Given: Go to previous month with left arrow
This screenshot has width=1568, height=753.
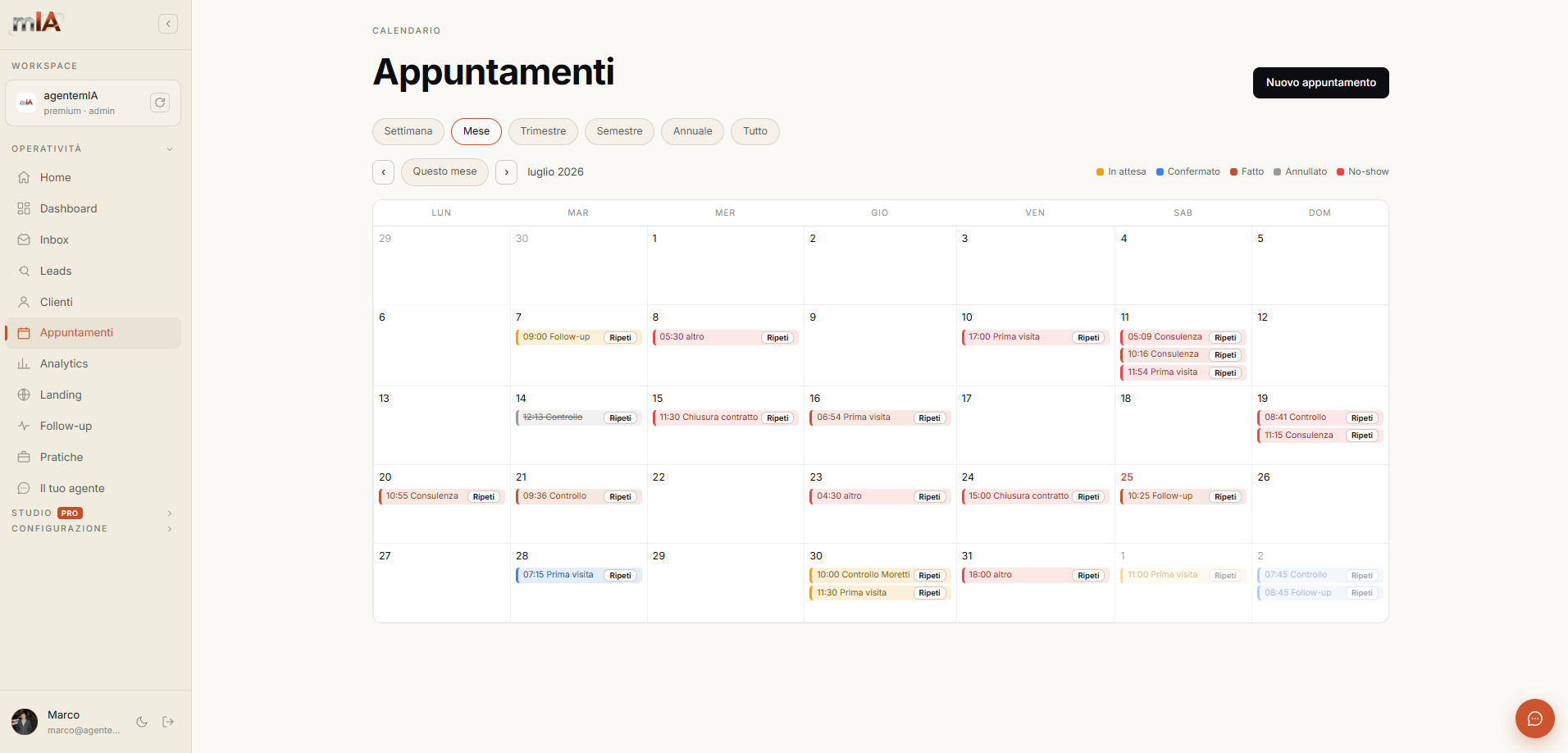Looking at the screenshot, I should tap(383, 172).
